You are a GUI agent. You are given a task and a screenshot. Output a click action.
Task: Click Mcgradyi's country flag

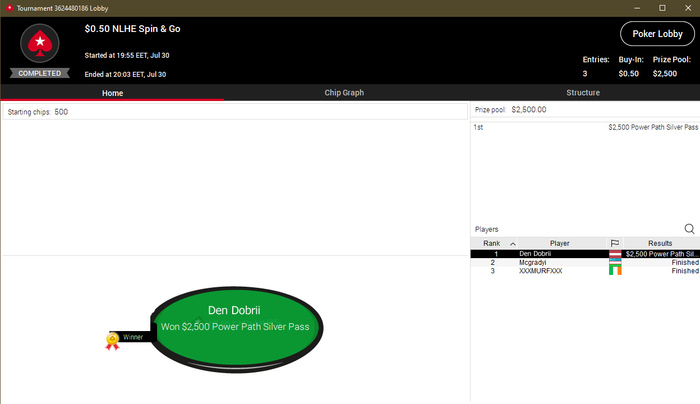click(615, 262)
